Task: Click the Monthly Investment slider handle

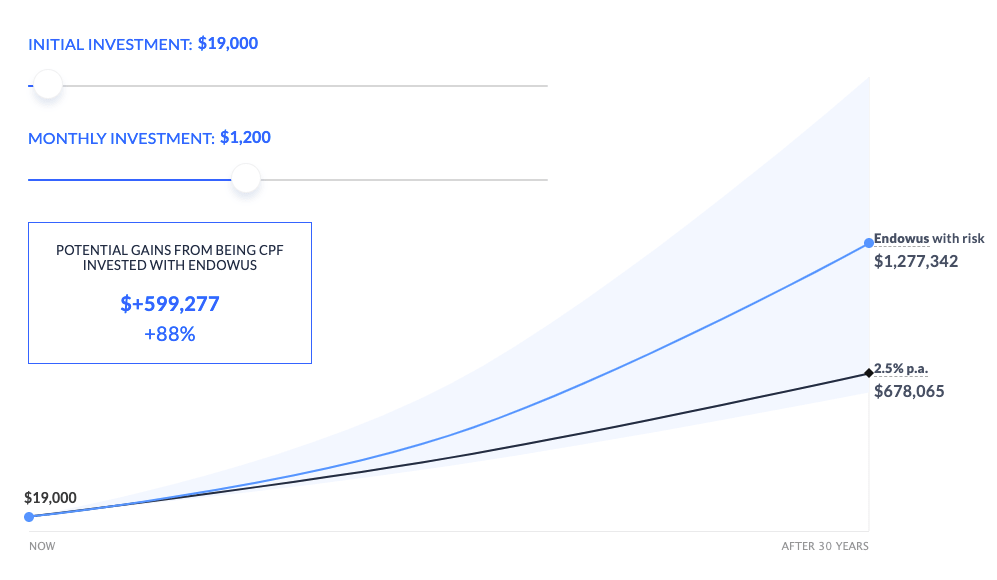Action: point(246,180)
